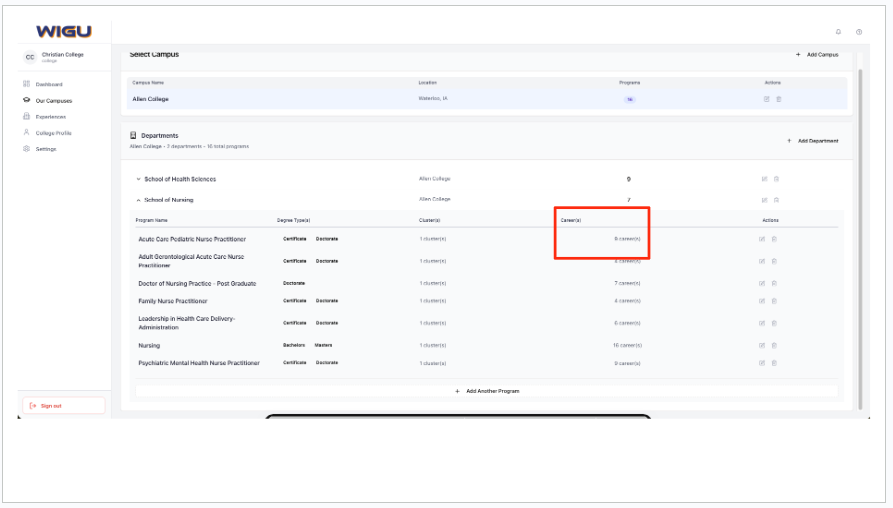This screenshot has width=893, height=508.
Task: Delete the School of Nursing department
Action: tap(776, 200)
